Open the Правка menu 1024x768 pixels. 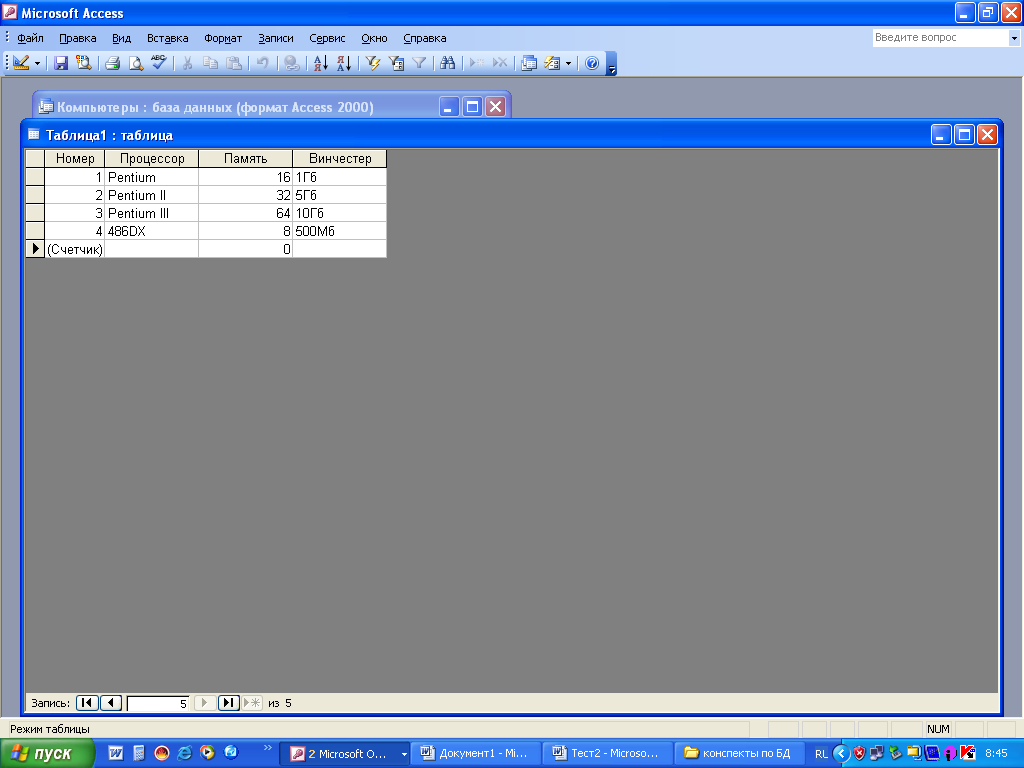click(78, 38)
